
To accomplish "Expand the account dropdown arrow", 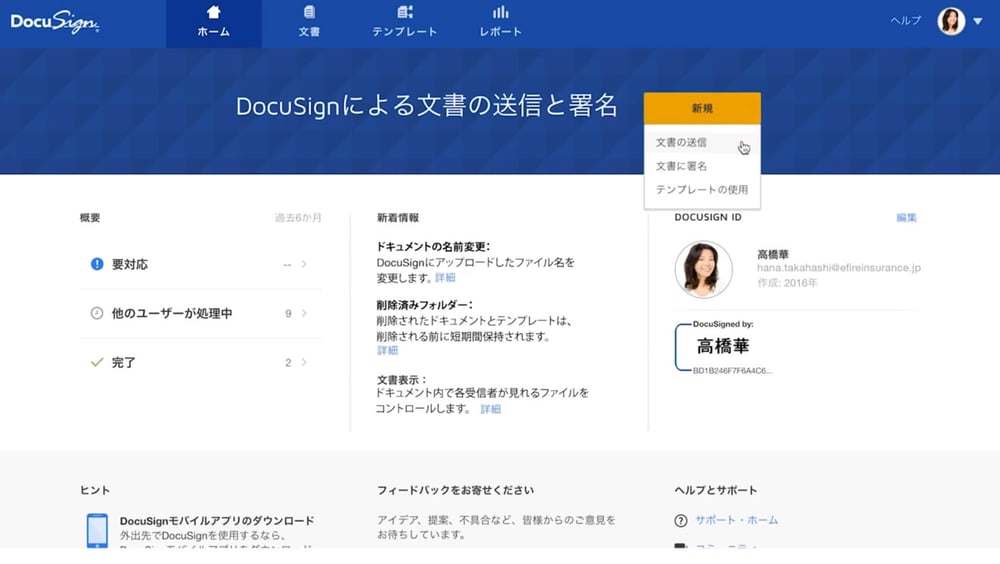I will pyautogui.click(x=978, y=21).
